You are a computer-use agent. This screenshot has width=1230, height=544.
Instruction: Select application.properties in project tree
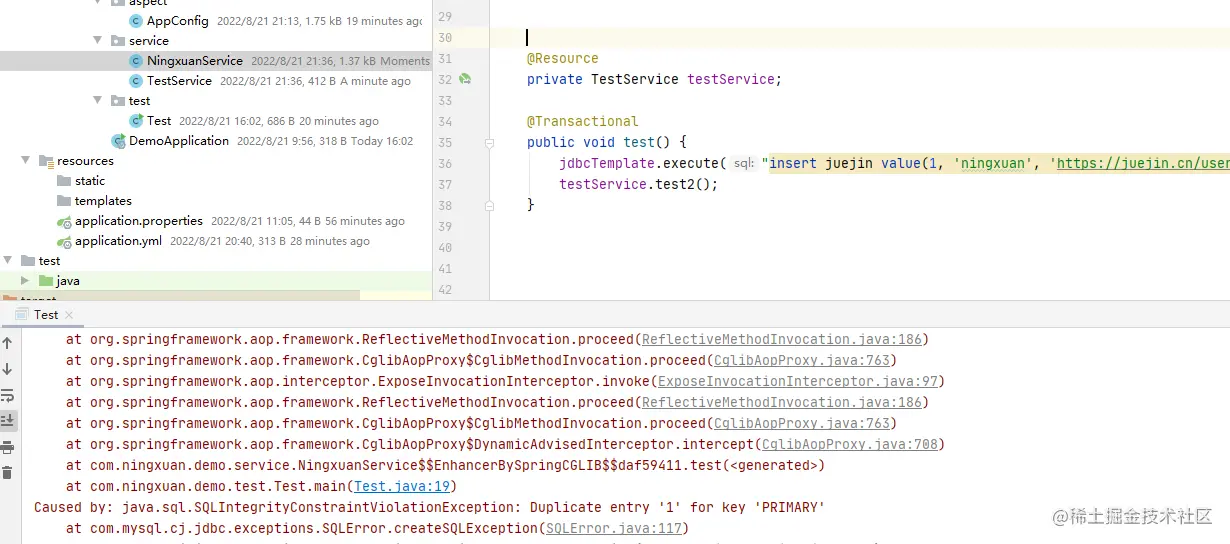[139, 220]
